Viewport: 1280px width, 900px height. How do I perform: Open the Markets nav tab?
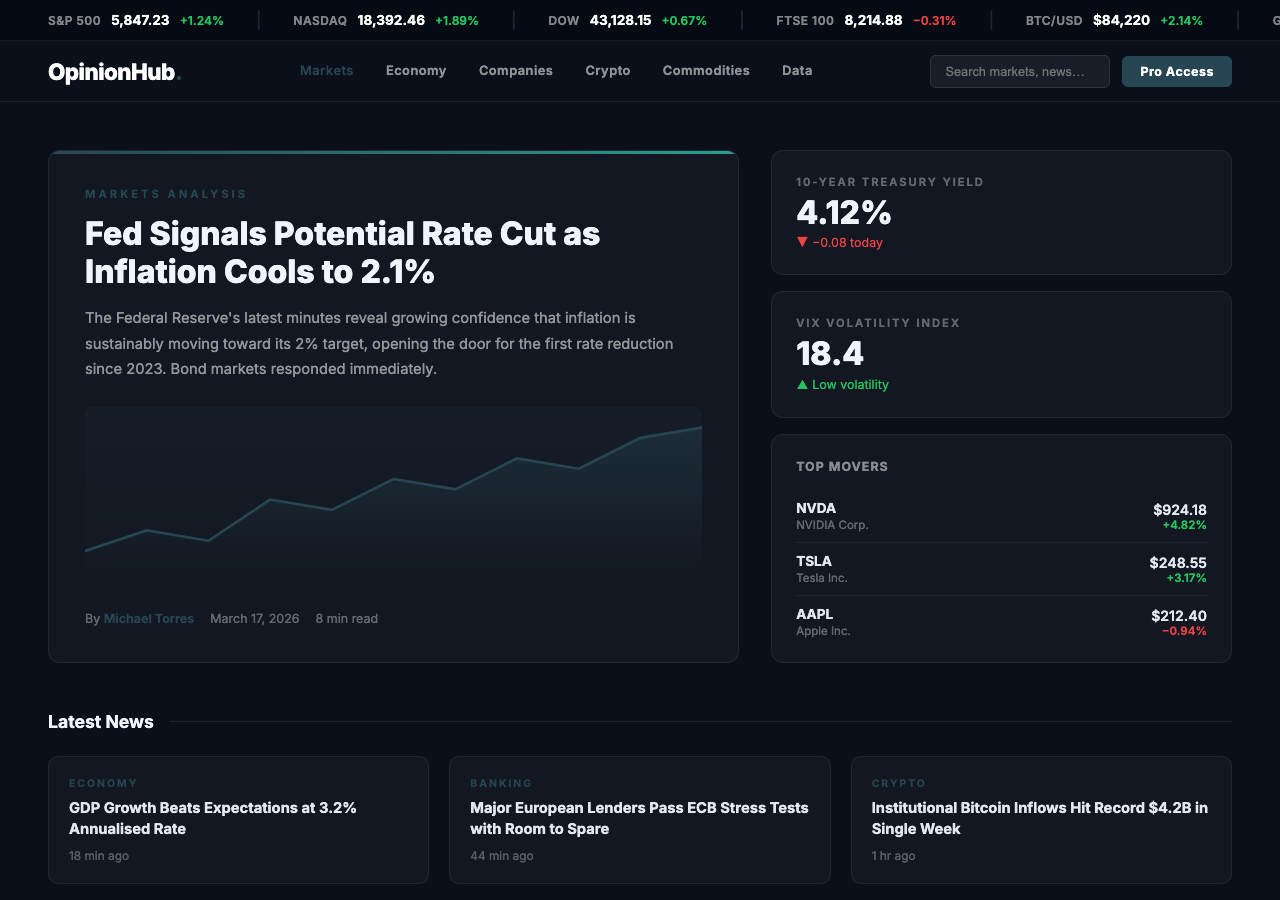pyautogui.click(x=326, y=71)
